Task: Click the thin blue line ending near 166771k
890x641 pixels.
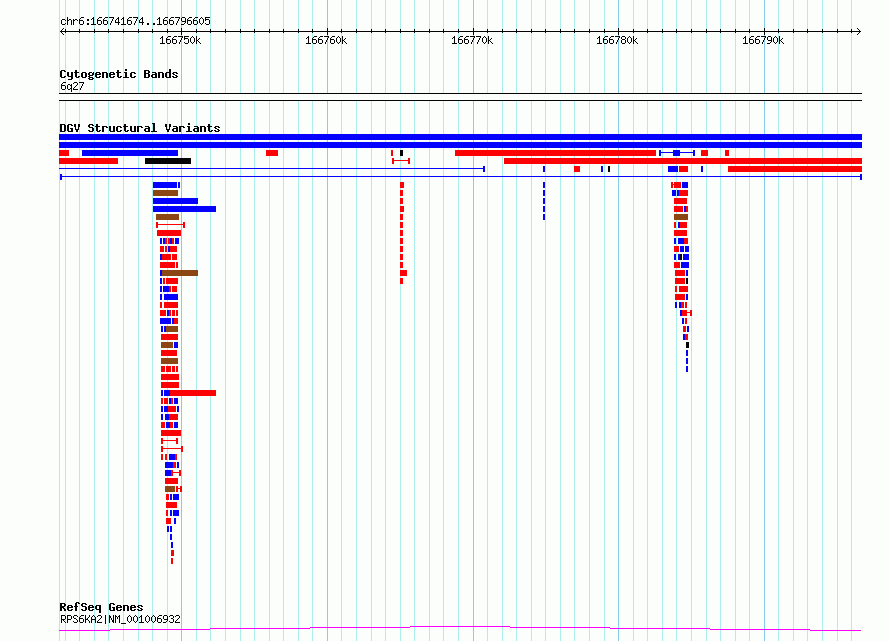Action: coord(272,169)
